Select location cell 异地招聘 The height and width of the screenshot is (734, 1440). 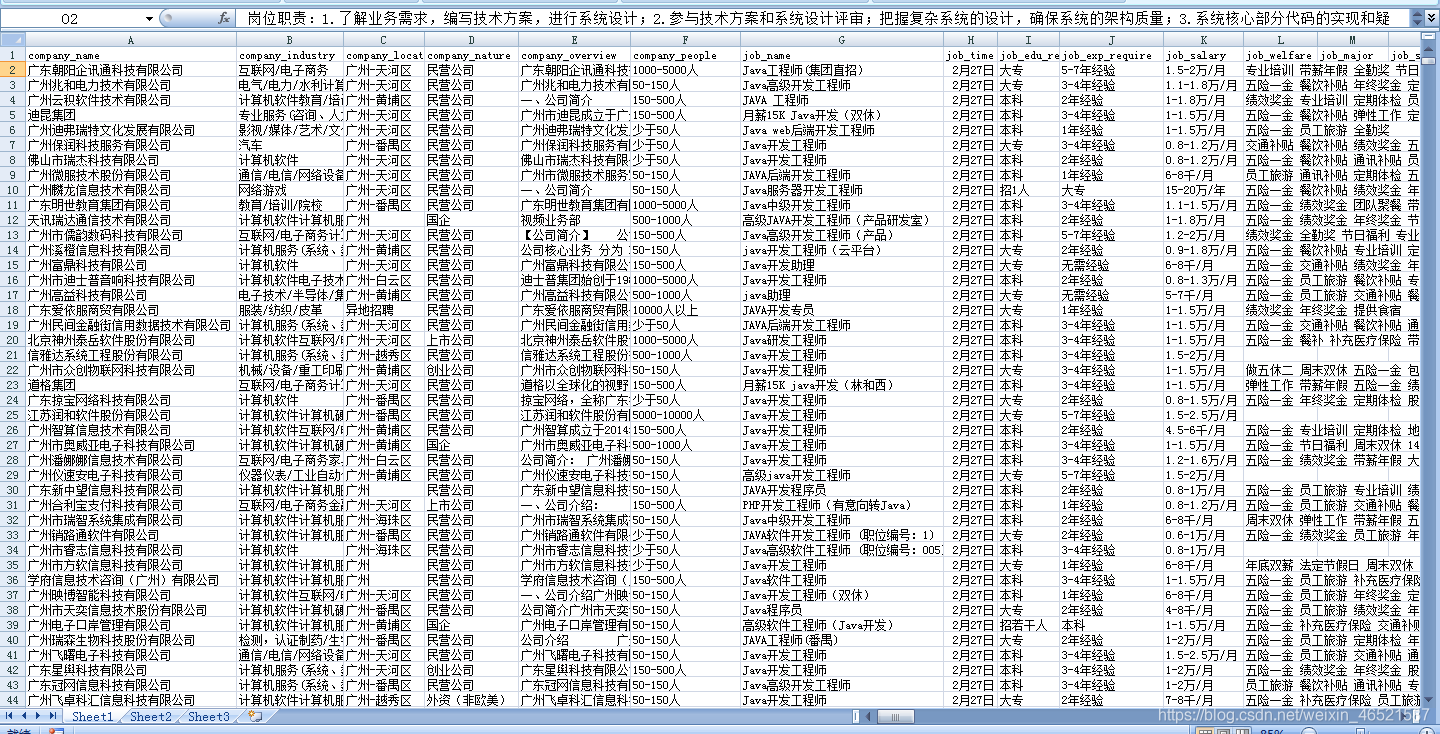[384, 310]
